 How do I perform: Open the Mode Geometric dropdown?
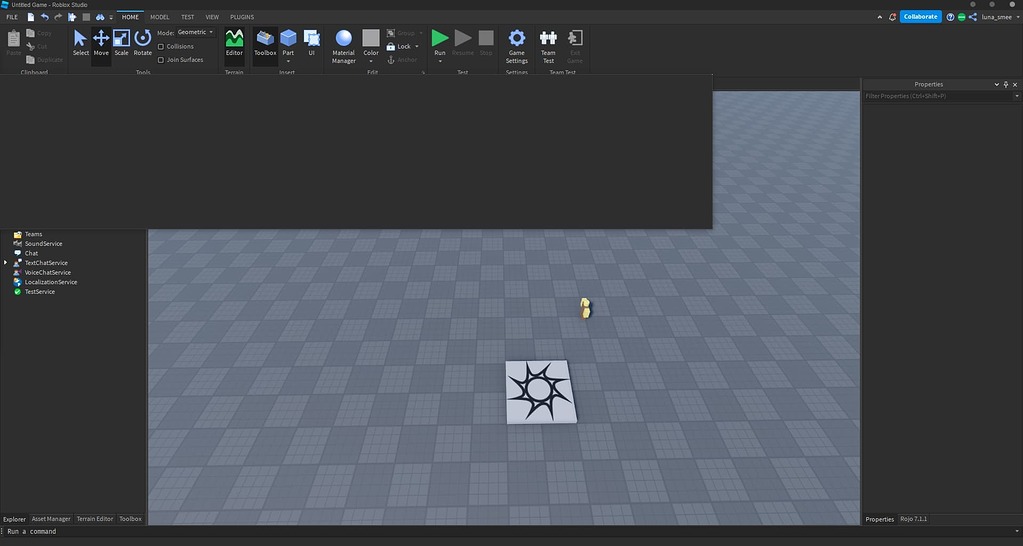coord(195,32)
